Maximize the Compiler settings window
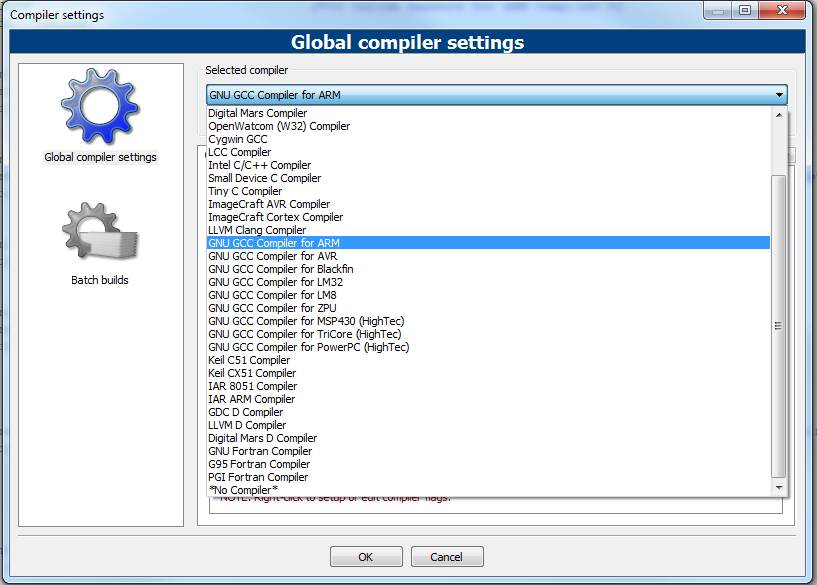The height and width of the screenshot is (585, 817). [x=745, y=10]
